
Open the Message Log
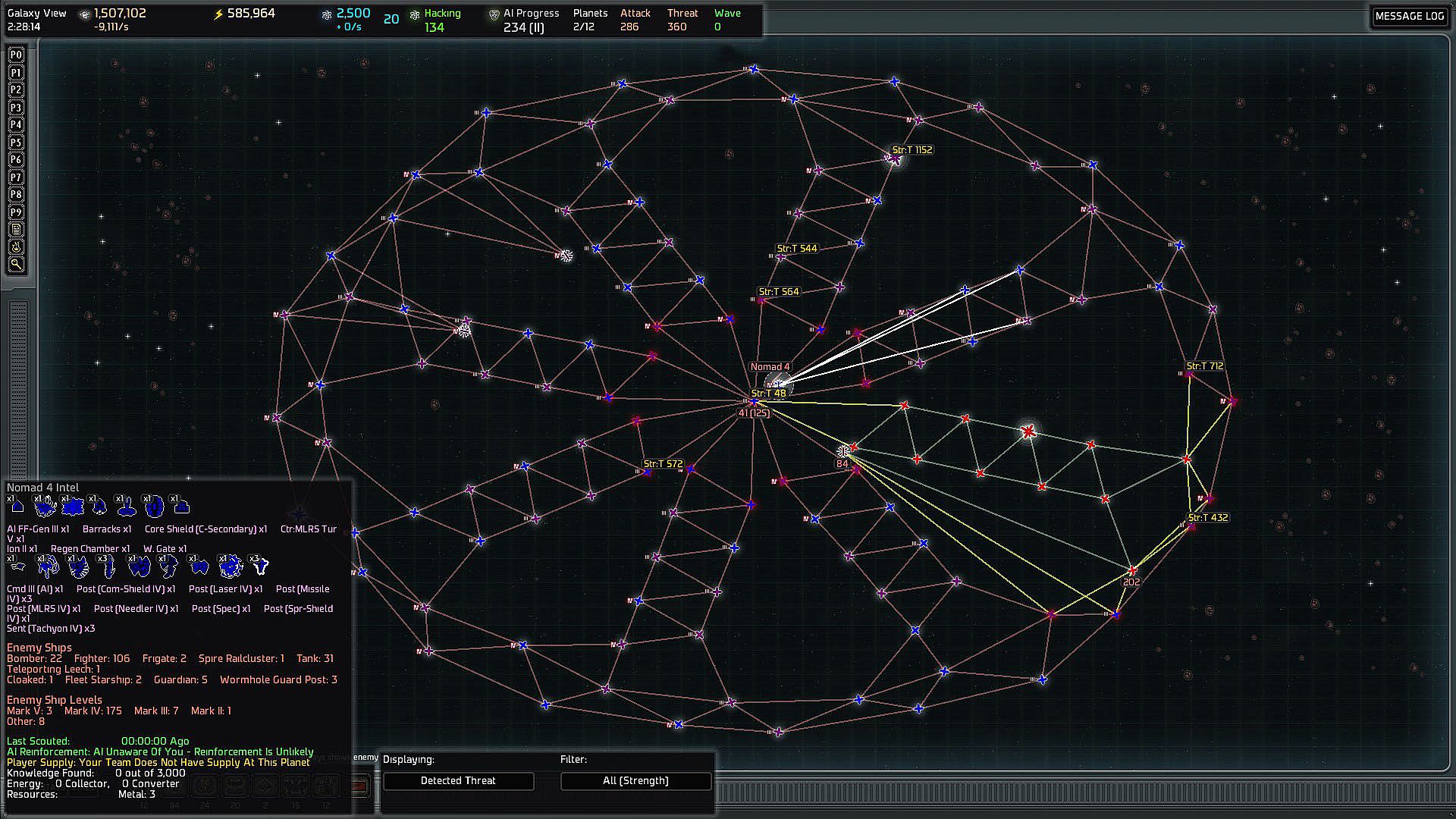point(1409,16)
